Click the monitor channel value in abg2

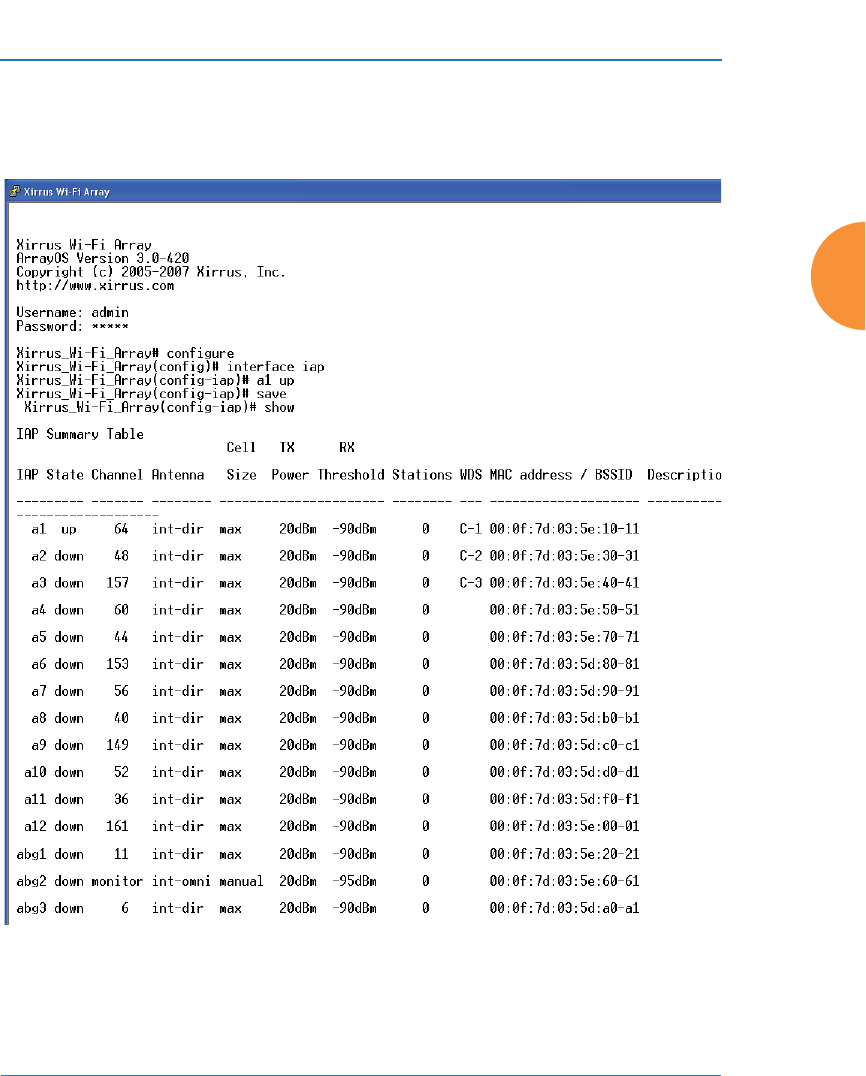117,881
